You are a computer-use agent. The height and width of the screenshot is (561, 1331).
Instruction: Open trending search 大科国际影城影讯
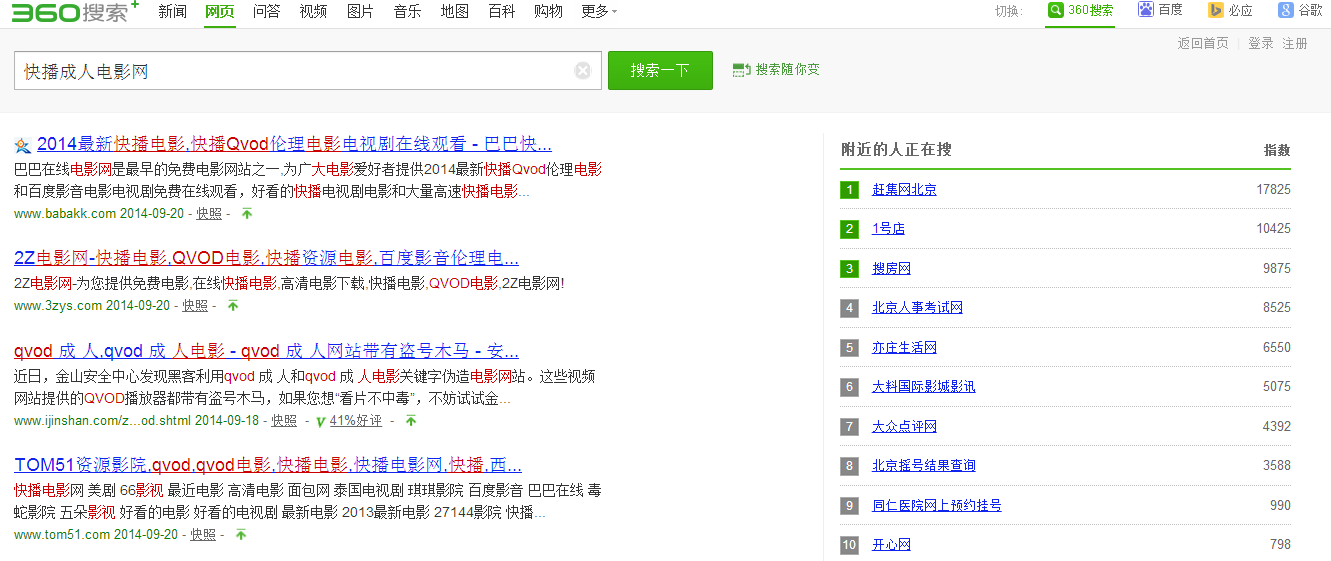[x=923, y=387]
